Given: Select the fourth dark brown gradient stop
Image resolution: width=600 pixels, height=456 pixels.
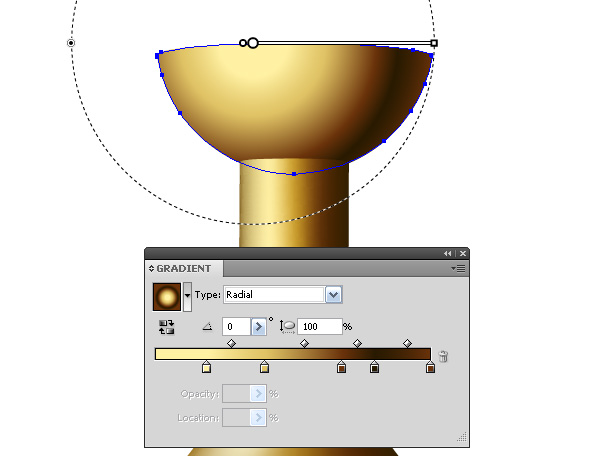Looking at the screenshot, I should point(375,367).
